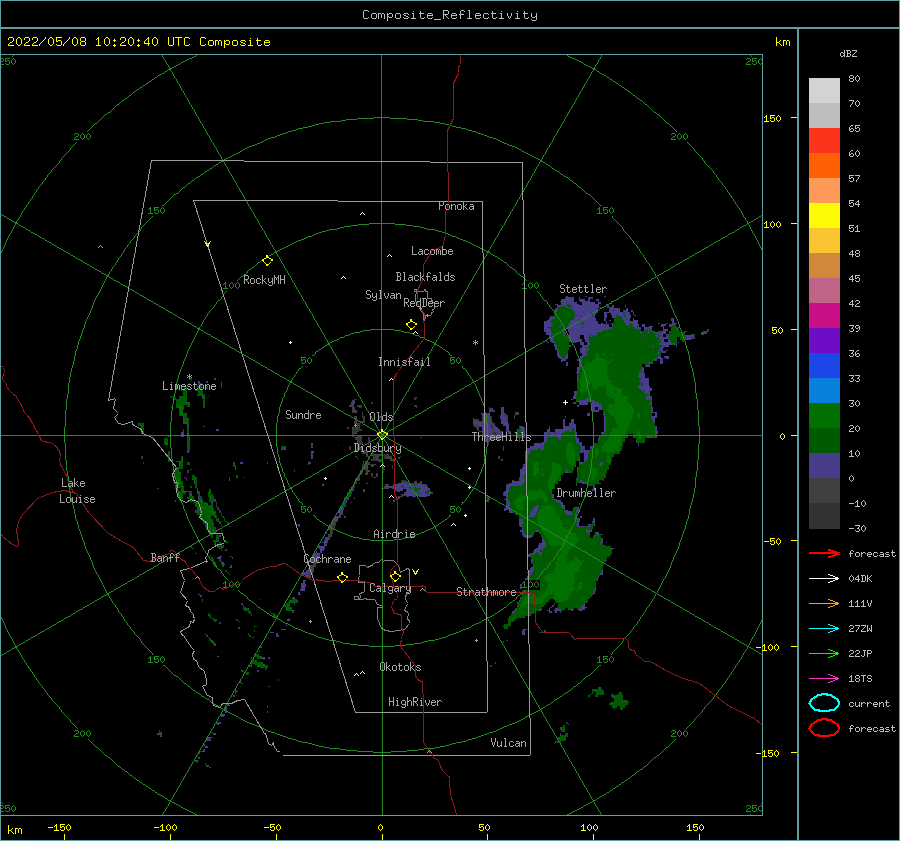Click the cyan current ellipse in legend
This screenshot has width=900, height=841.
[x=824, y=703]
